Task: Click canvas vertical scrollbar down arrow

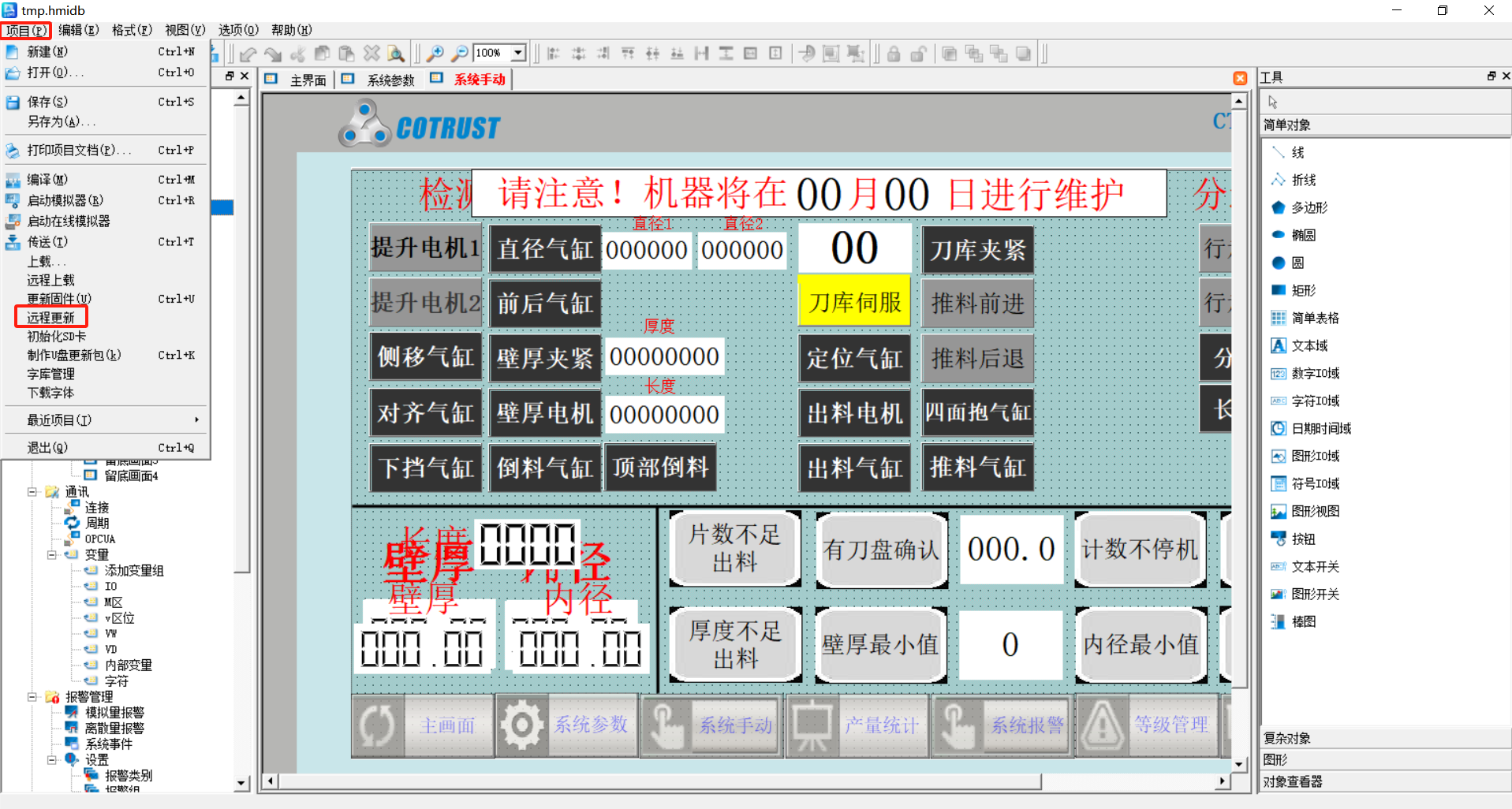Action: click(1238, 764)
